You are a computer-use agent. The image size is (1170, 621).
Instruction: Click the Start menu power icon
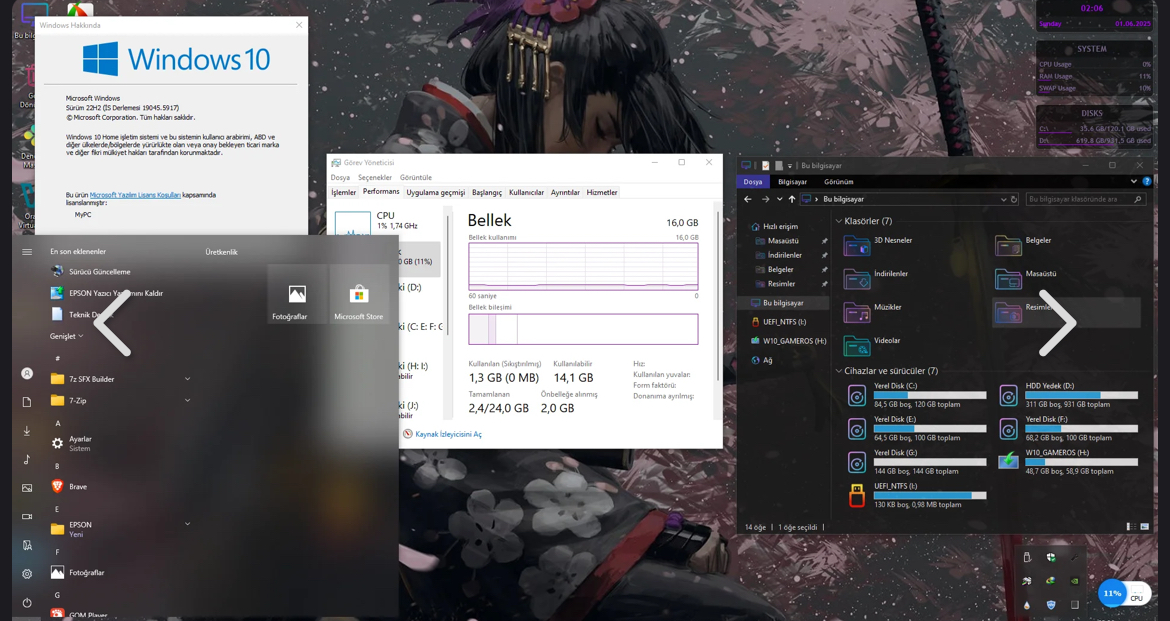pos(27,602)
